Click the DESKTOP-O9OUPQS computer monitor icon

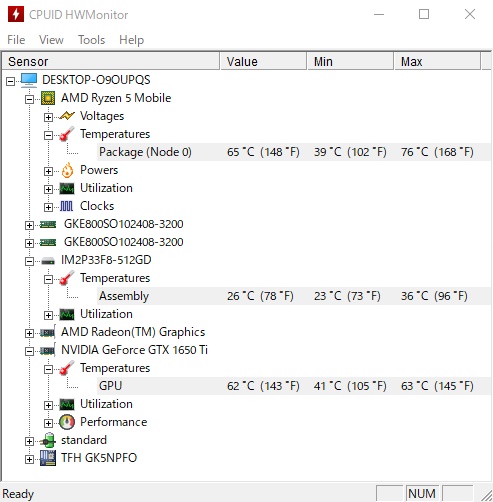coord(29,80)
